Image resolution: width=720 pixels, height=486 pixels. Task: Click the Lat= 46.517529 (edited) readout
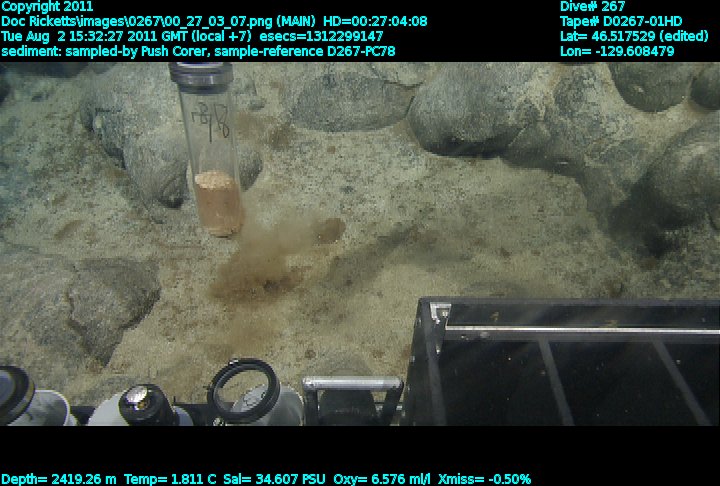(x=637, y=36)
